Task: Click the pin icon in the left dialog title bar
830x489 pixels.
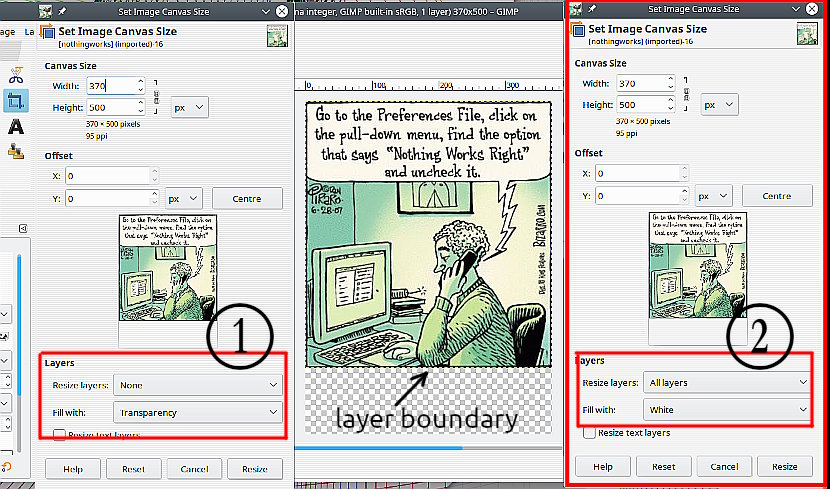Action: 62,11
